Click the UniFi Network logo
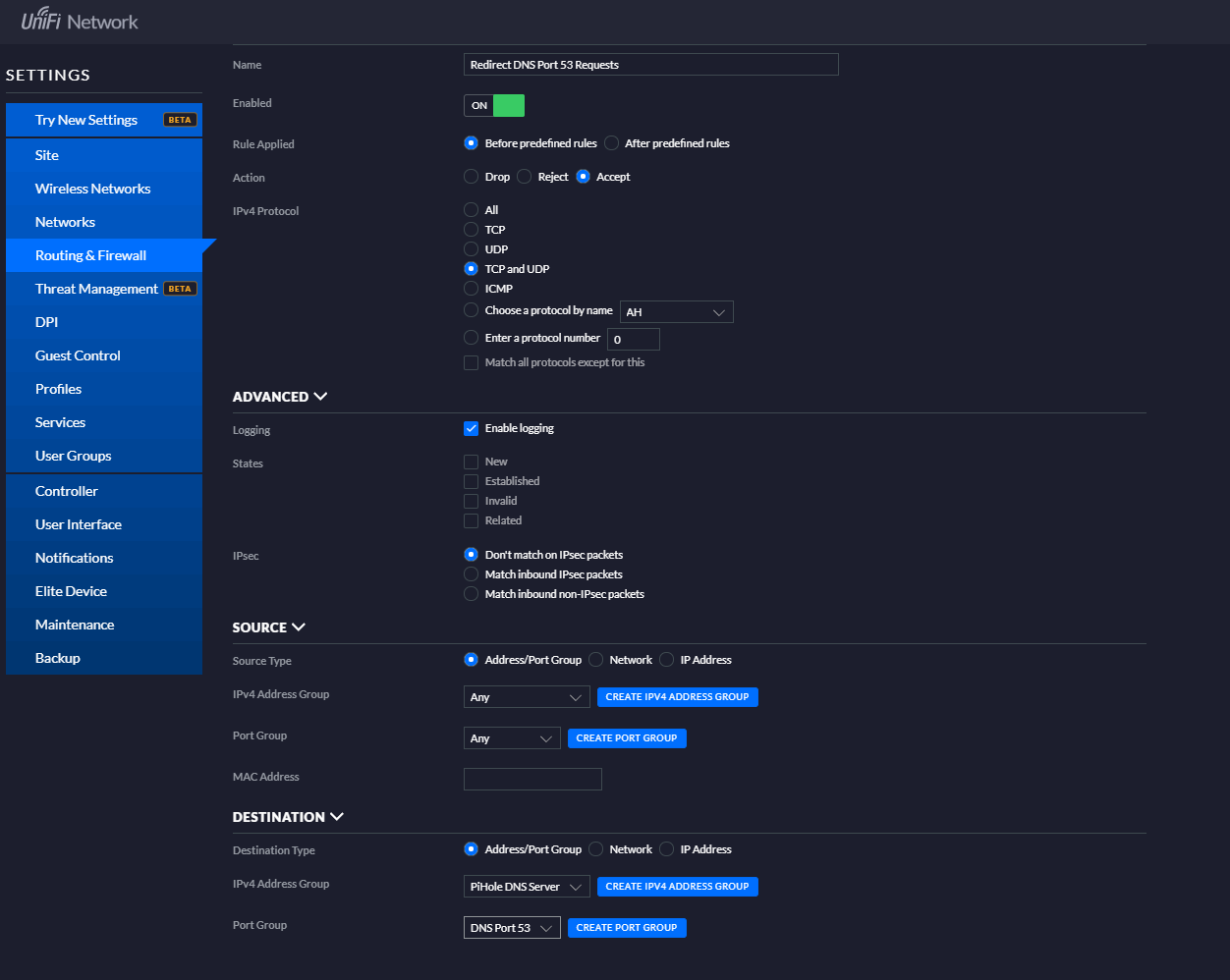 [x=80, y=21]
